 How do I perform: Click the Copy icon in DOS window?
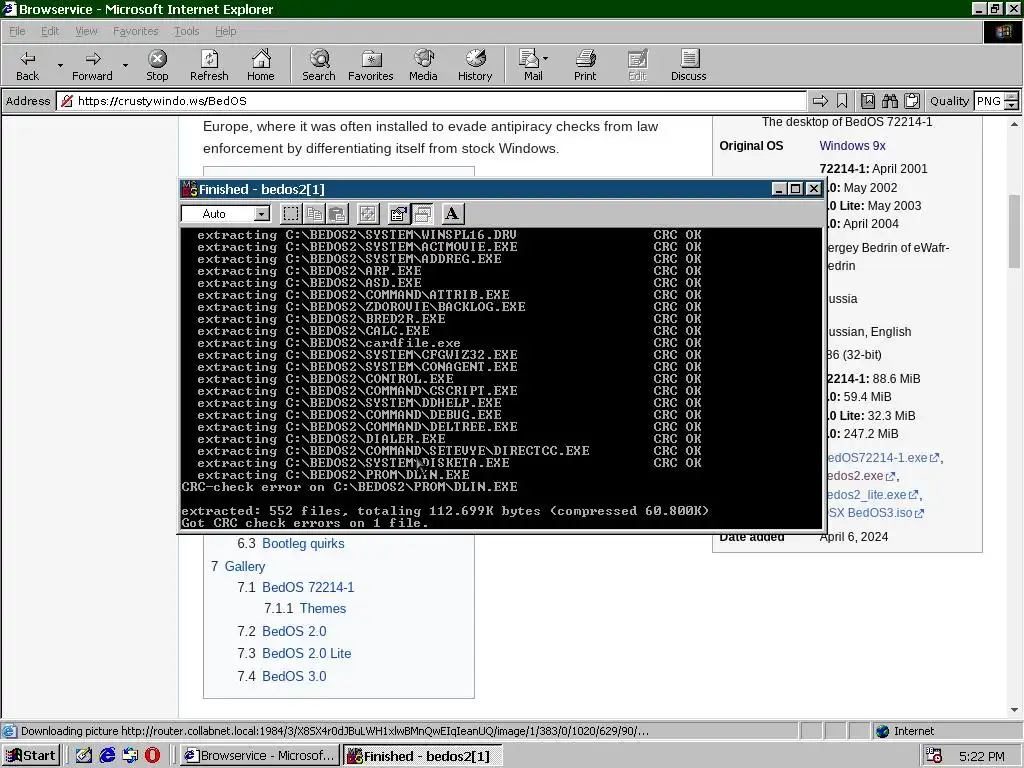315,214
